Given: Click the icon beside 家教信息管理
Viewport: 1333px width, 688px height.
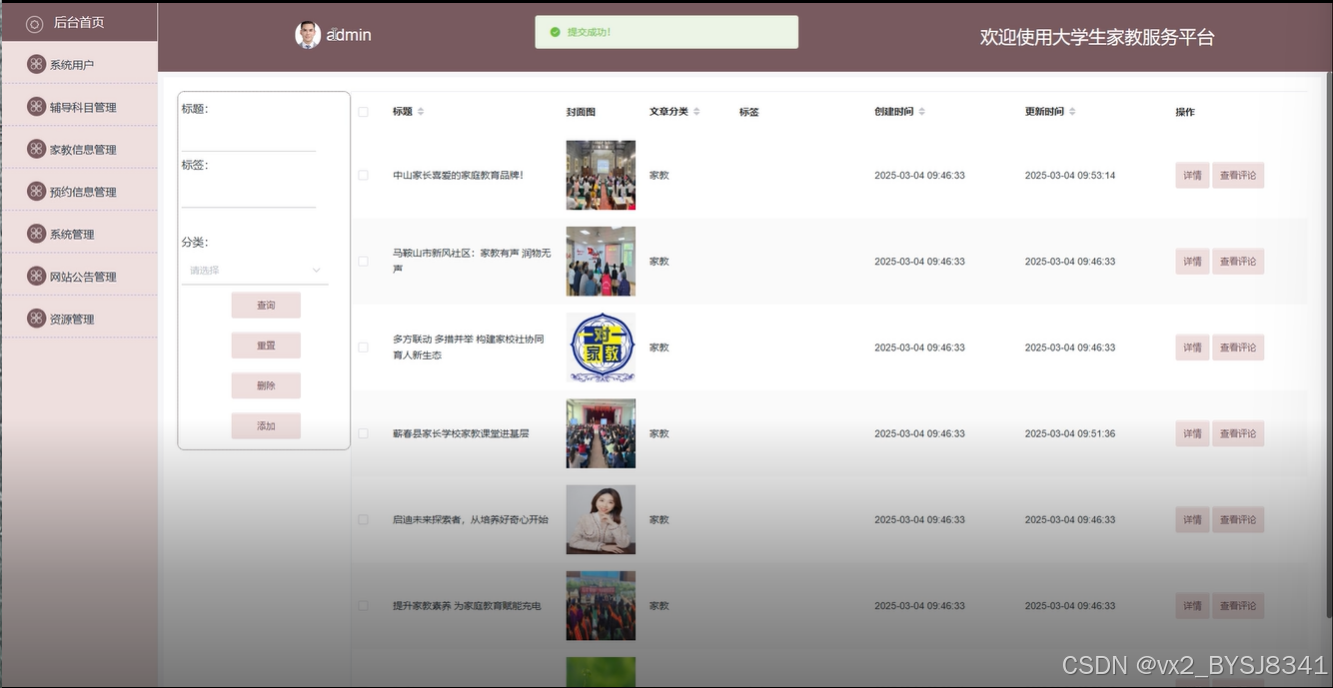Looking at the screenshot, I should tap(36, 149).
